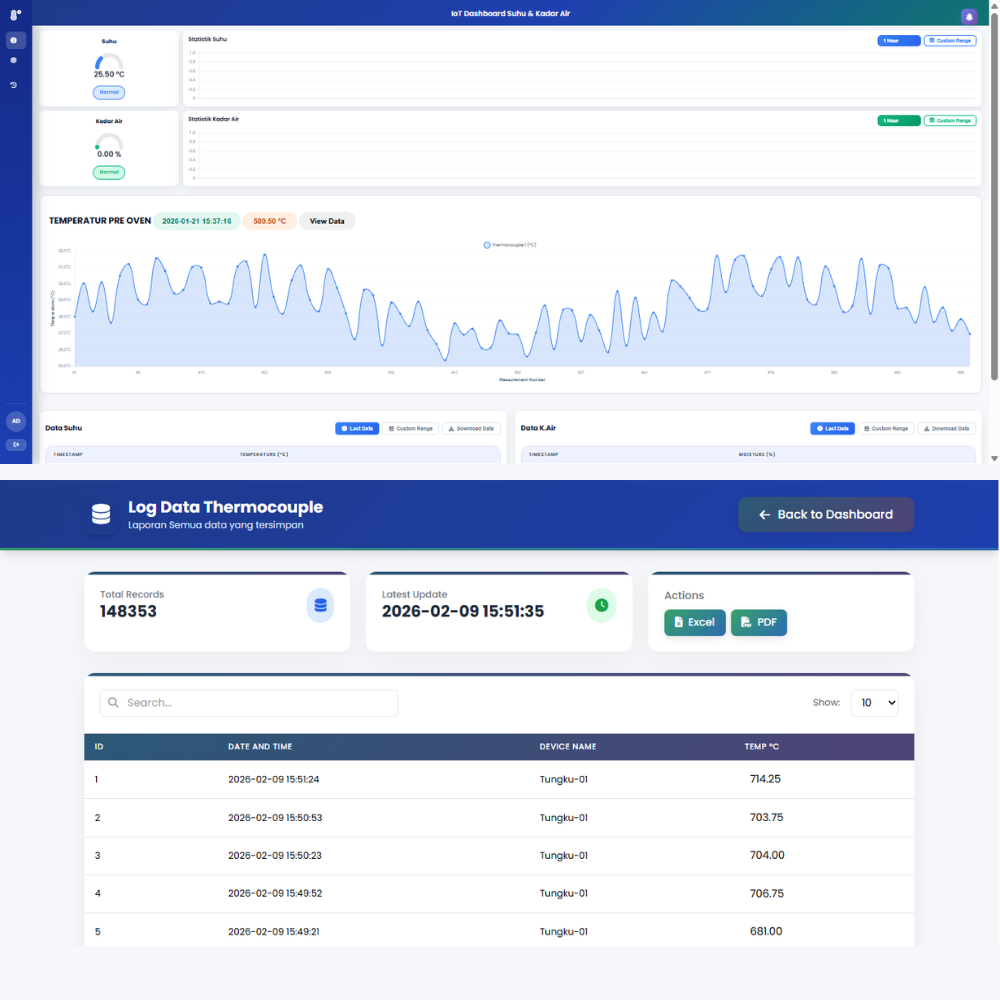The height and width of the screenshot is (1000, 1000).
Task: Click the logout icon in the sidebar
Action: pyautogui.click(x=16, y=445)
